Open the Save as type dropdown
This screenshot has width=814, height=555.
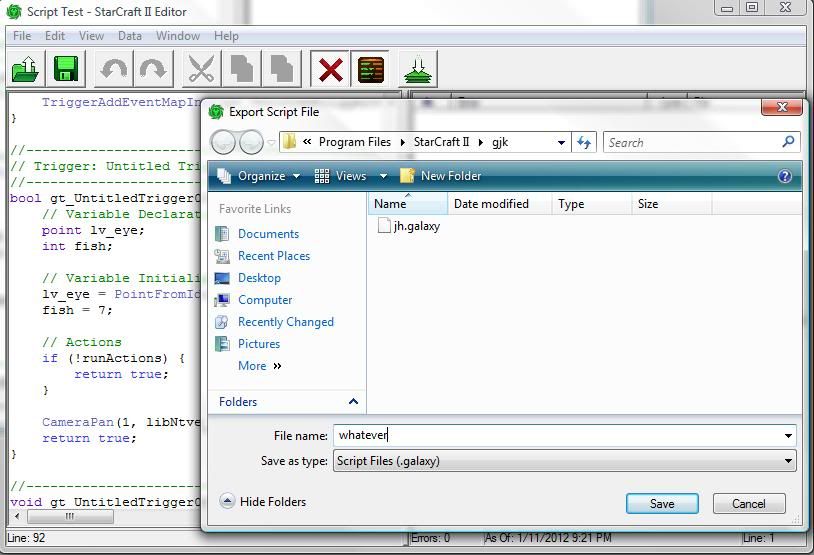click(x=788, y=461)
